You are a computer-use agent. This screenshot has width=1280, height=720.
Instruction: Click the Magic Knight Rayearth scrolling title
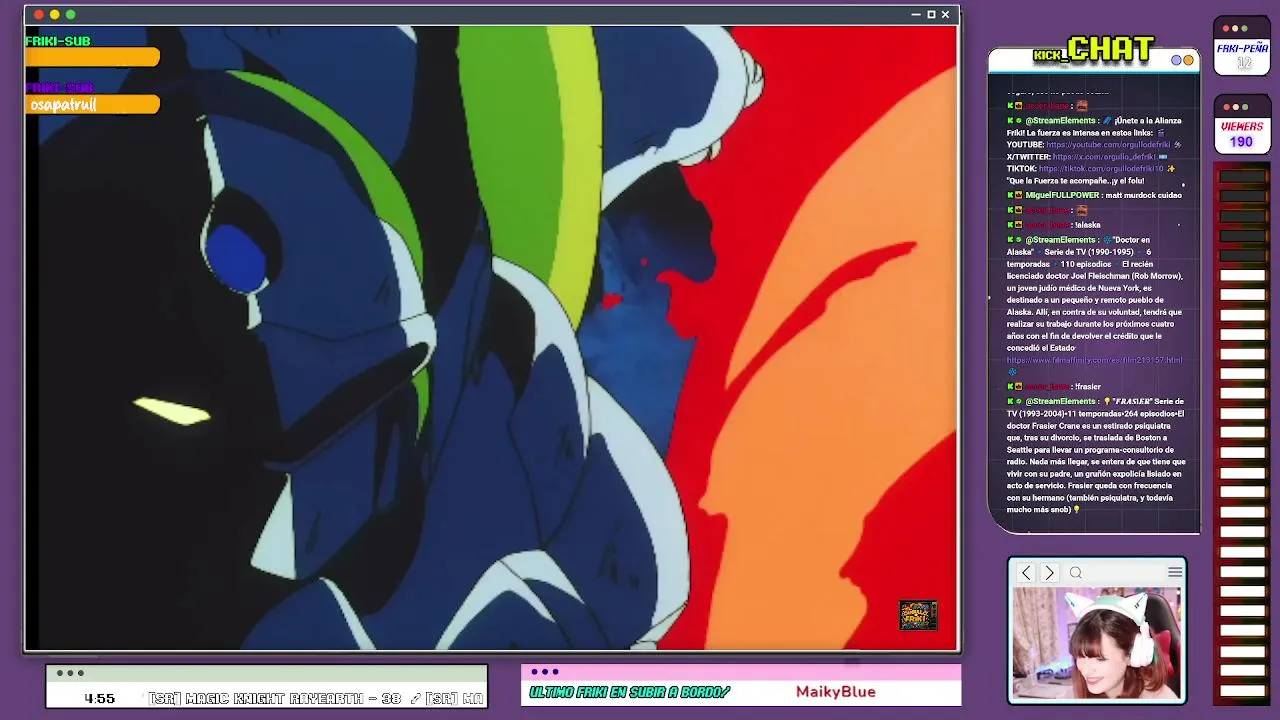pos(316,698)
